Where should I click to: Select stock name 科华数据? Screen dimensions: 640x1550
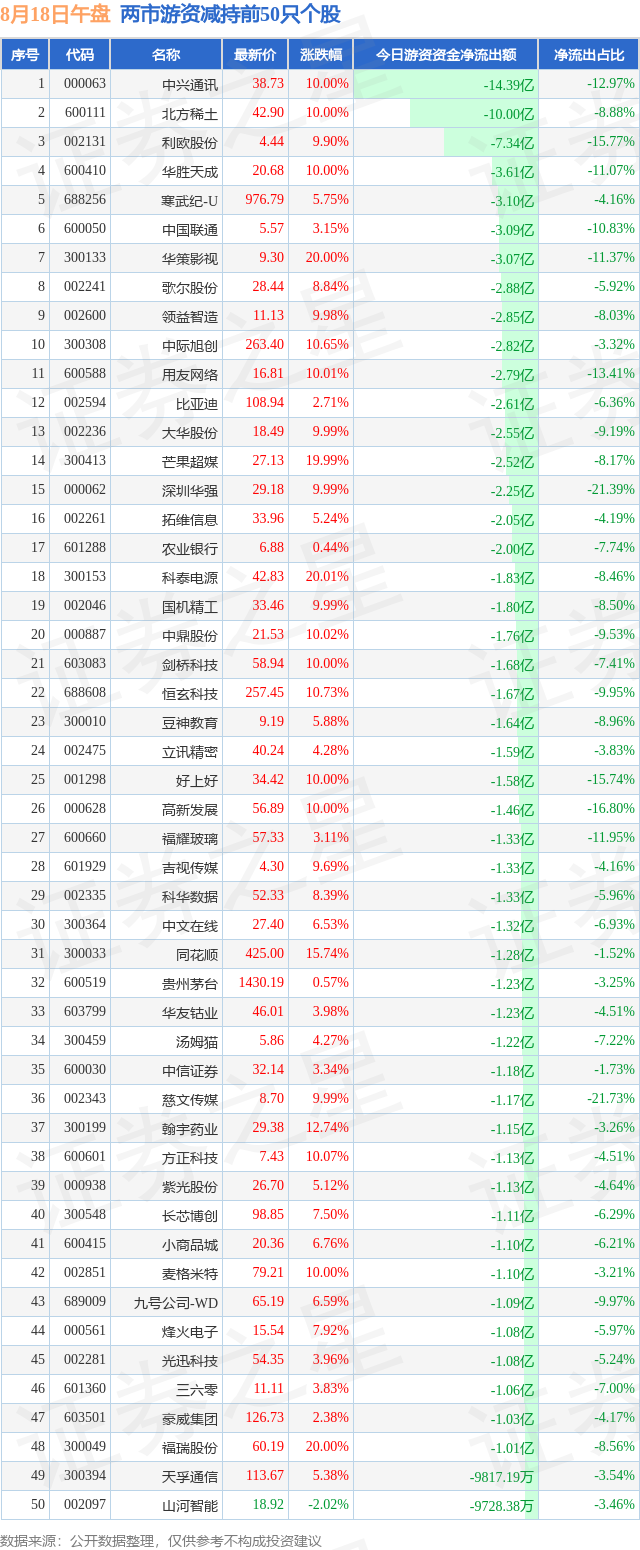(190, 896)
